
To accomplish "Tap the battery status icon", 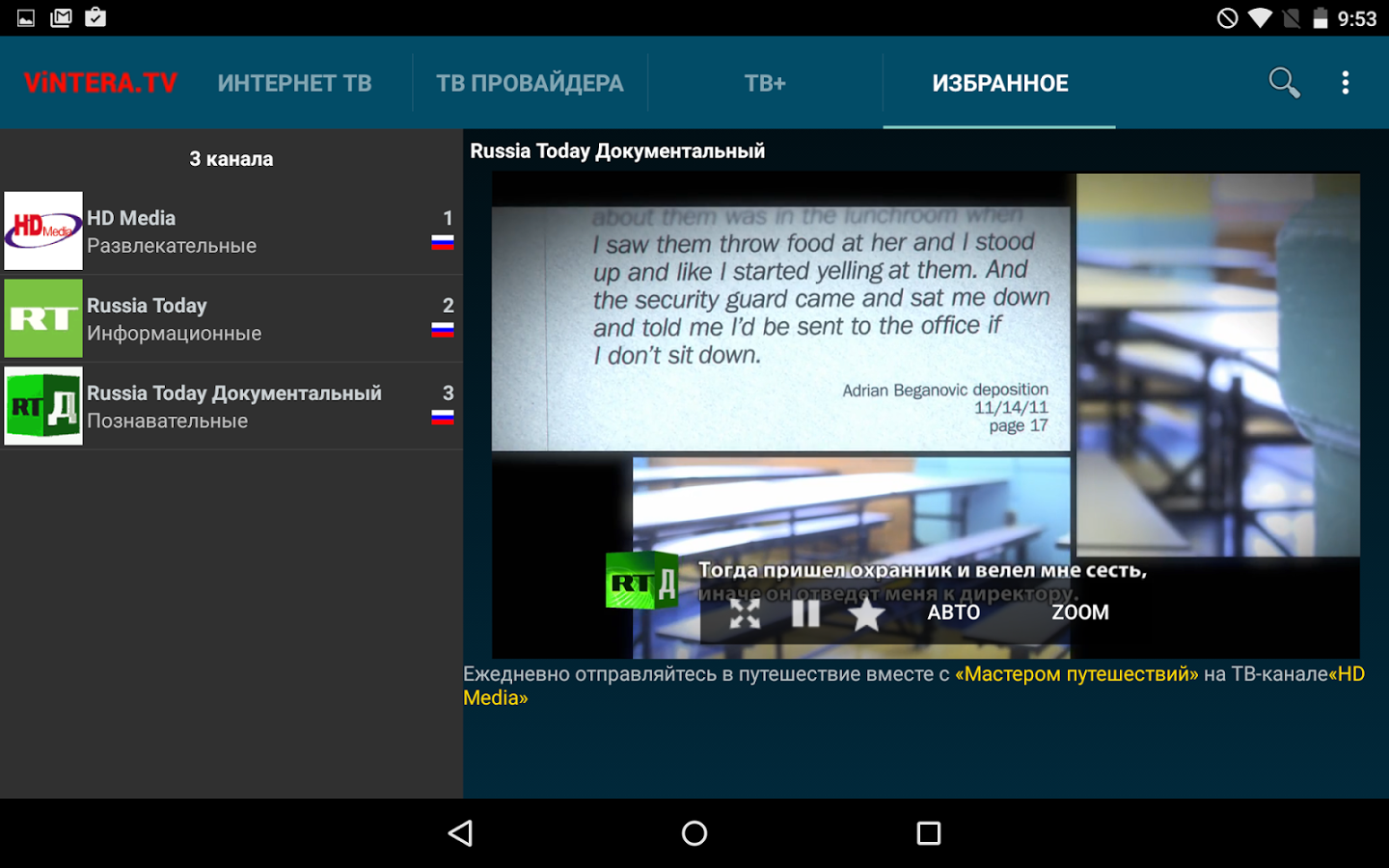I will coord(1321,18).
